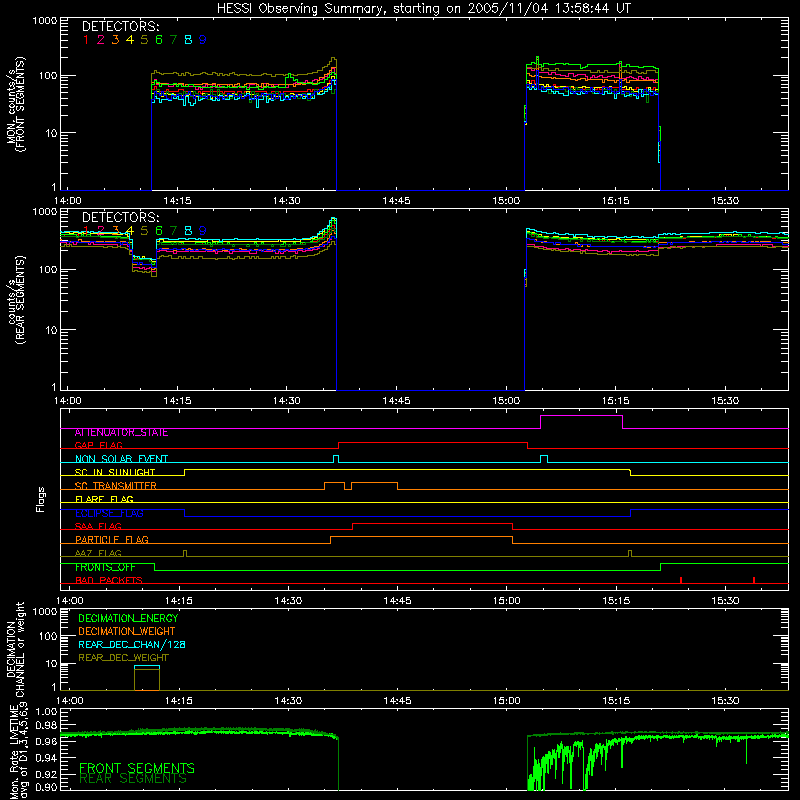
Task: Click the REAR_DEC_CHAN/128 legend entry
Action: [x=132, y=645]
